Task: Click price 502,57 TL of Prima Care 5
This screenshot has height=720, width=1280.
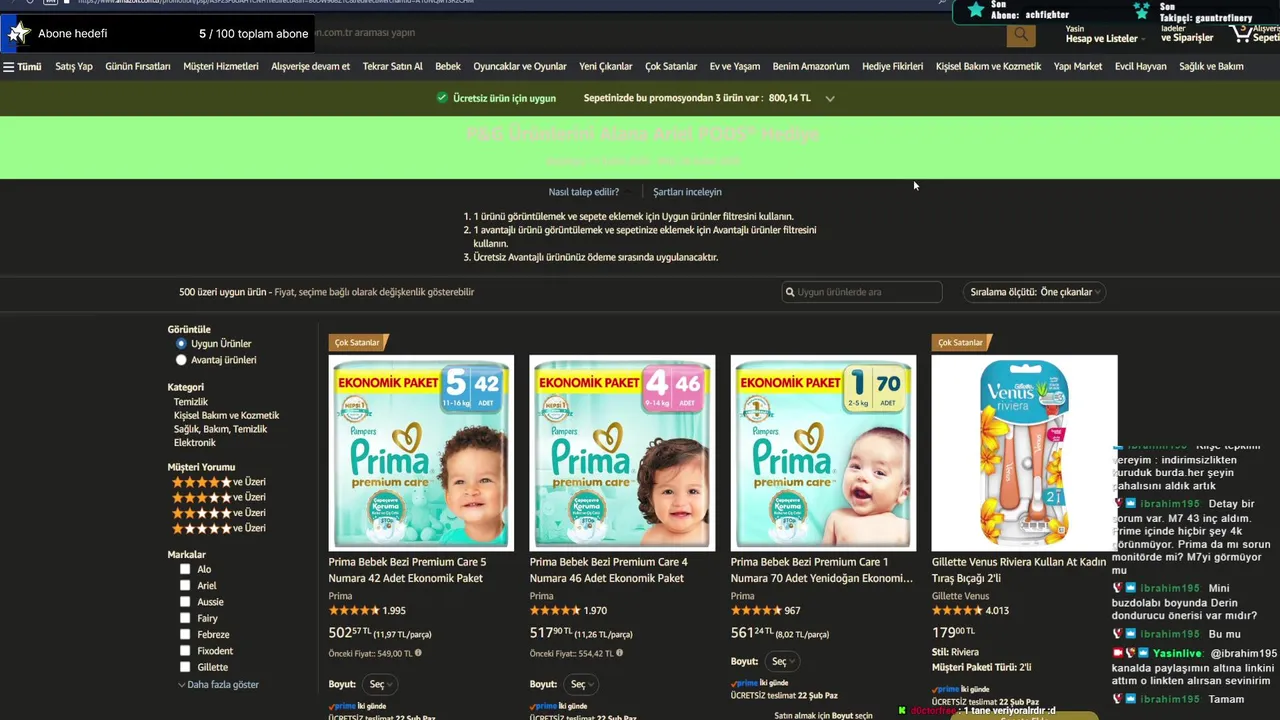Action: pos(350,633)
